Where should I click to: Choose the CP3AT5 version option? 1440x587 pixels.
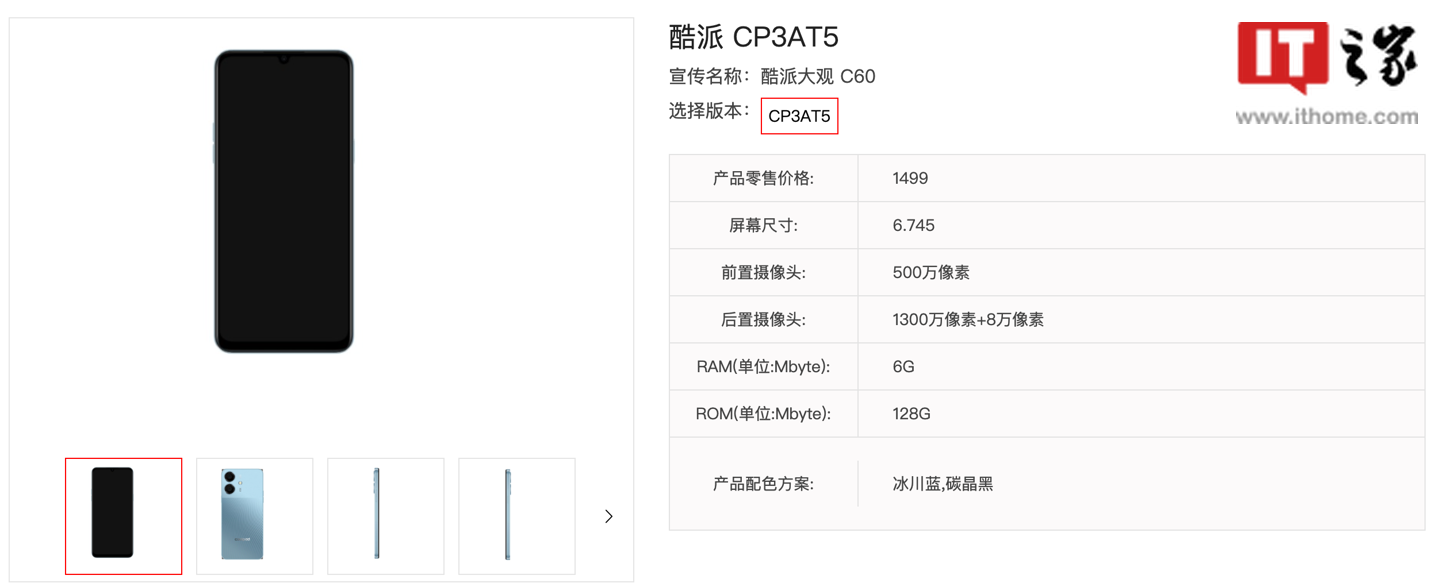click(x=799, y=116)
